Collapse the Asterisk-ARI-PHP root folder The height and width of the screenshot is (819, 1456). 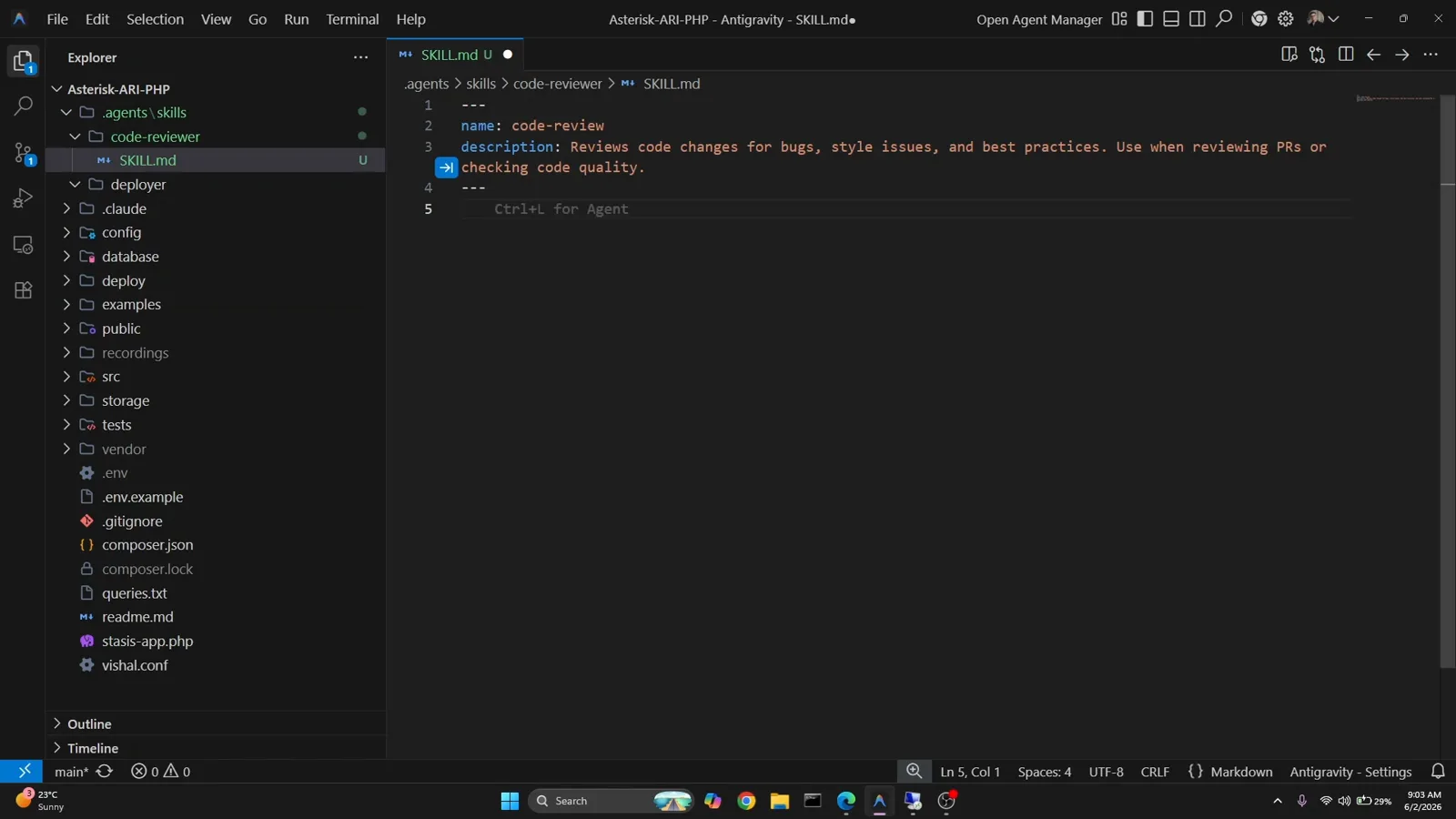57,89
